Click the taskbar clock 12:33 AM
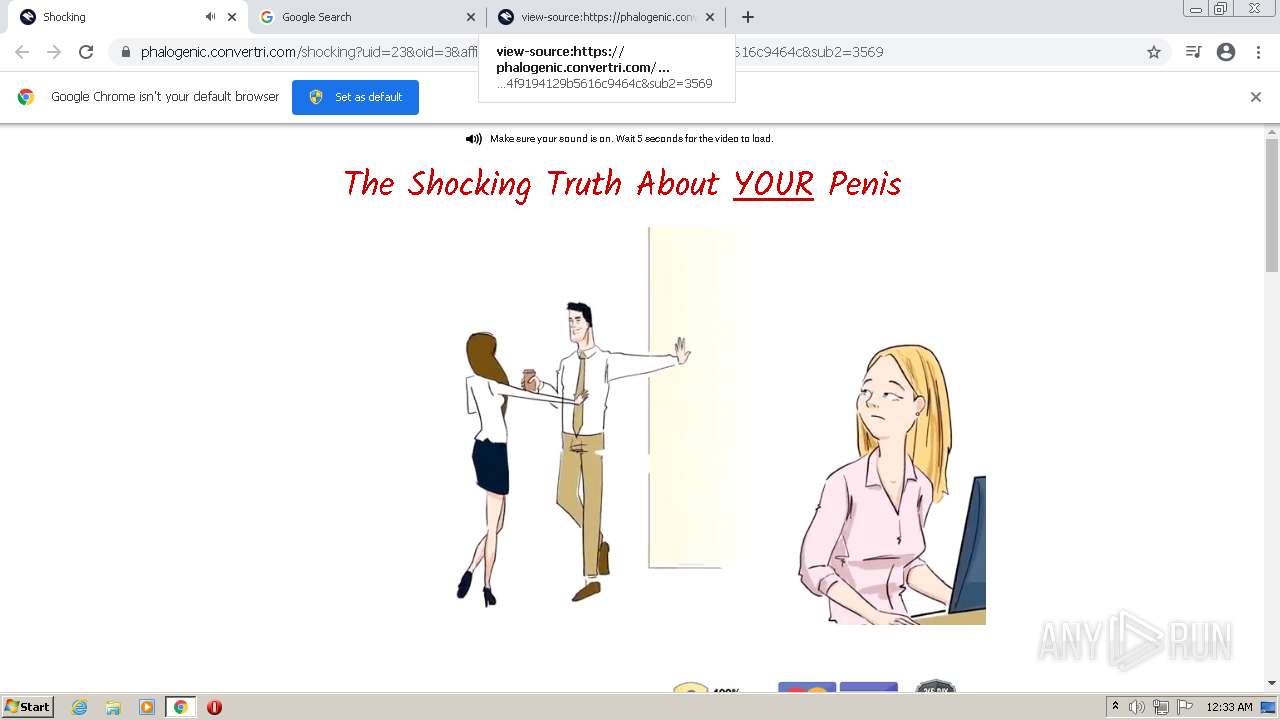The height and width of the screenshot is (720, 1280). click(x=1229, y=707)
